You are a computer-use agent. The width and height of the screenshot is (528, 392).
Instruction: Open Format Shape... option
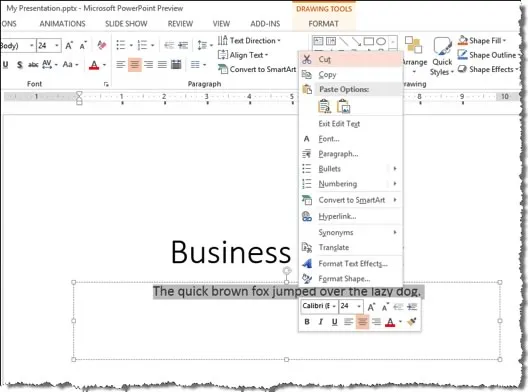(x=351, y=279)
